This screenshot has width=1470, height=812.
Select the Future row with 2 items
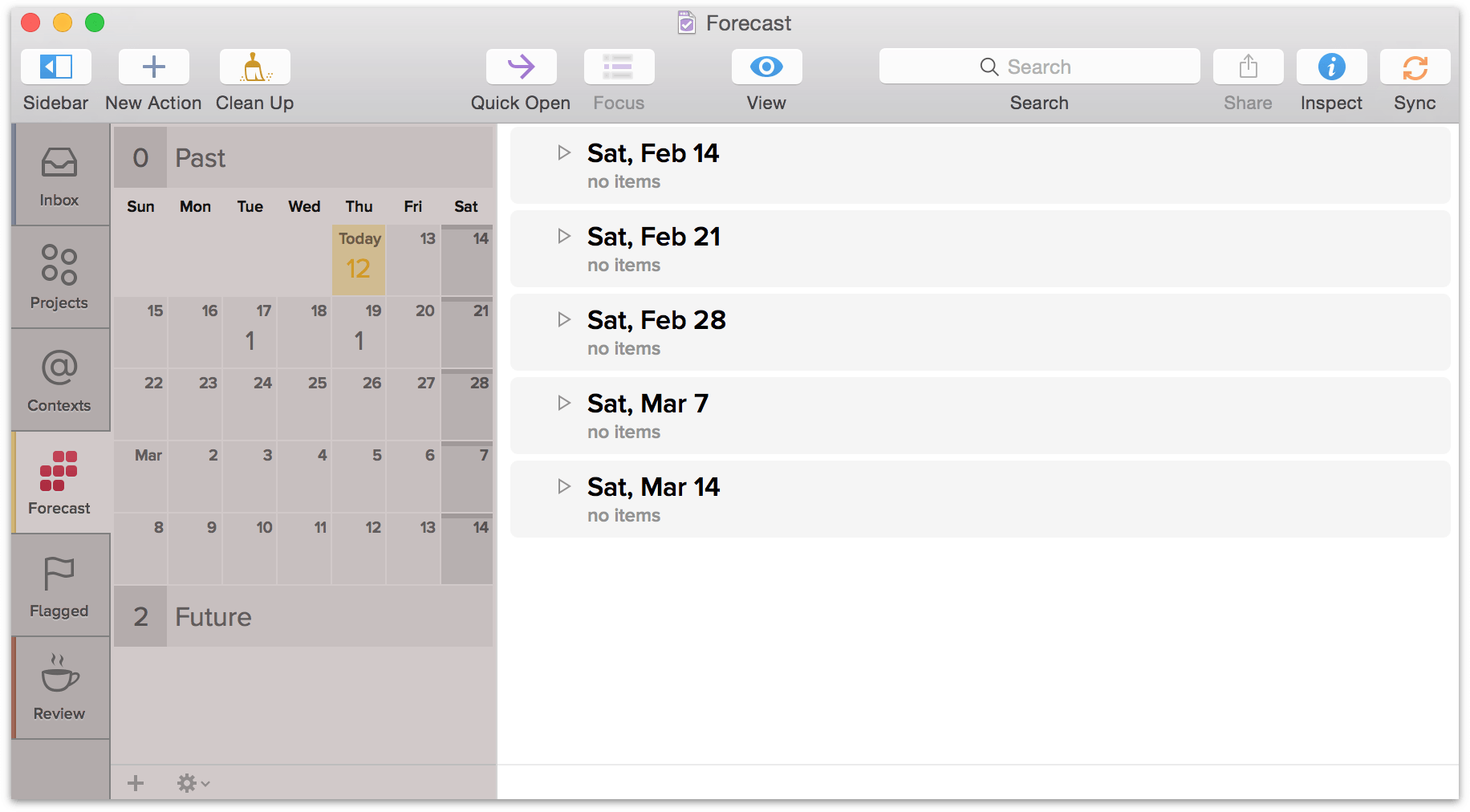pos(303,616)
